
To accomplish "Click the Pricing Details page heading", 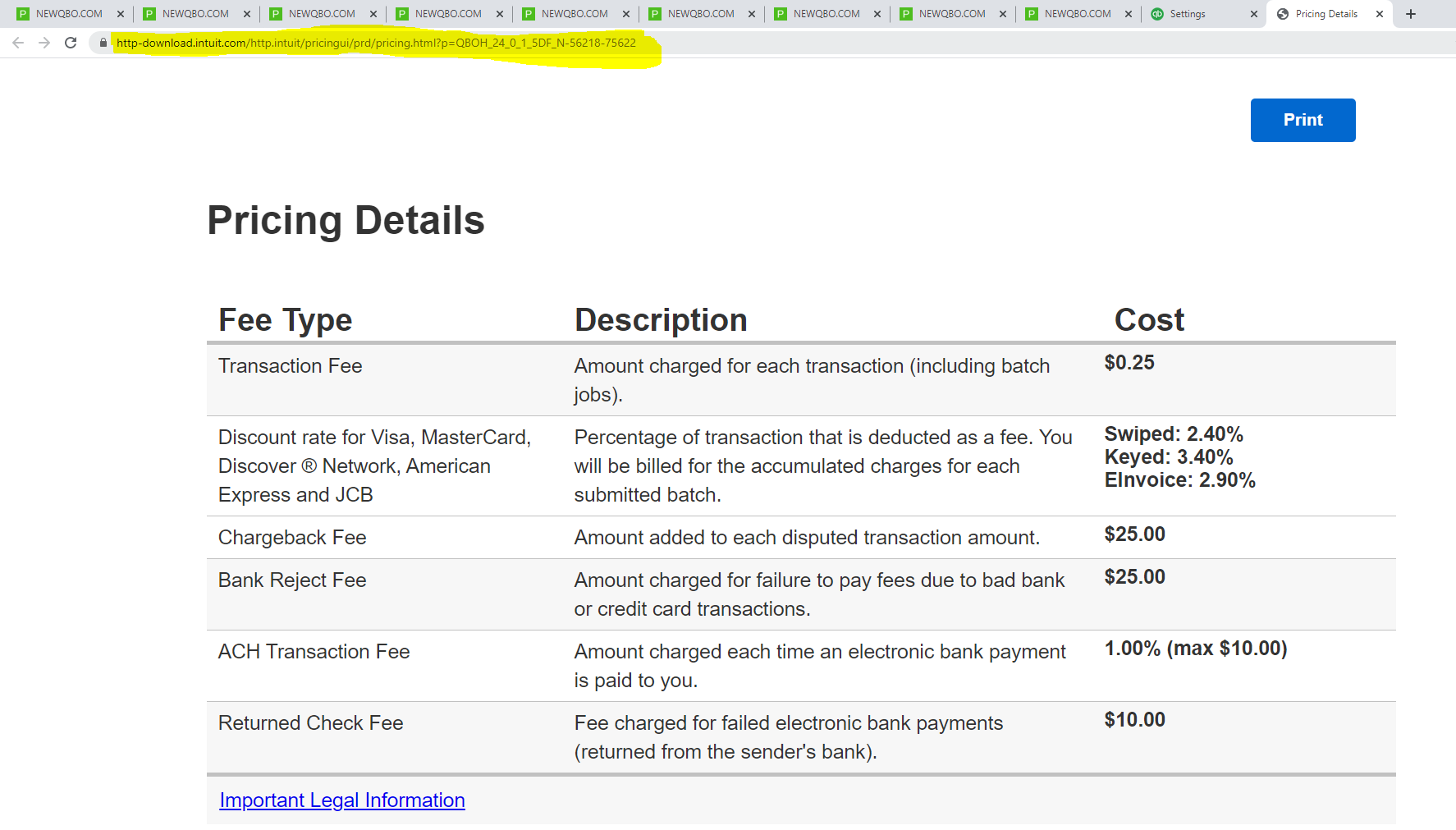I will (346, 220).
